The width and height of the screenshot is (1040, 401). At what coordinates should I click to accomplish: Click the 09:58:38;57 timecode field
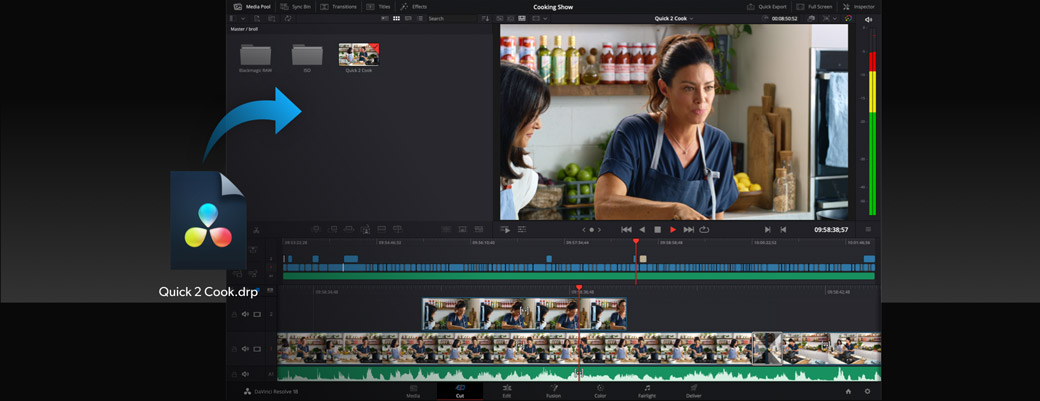[x=831, y=229]
